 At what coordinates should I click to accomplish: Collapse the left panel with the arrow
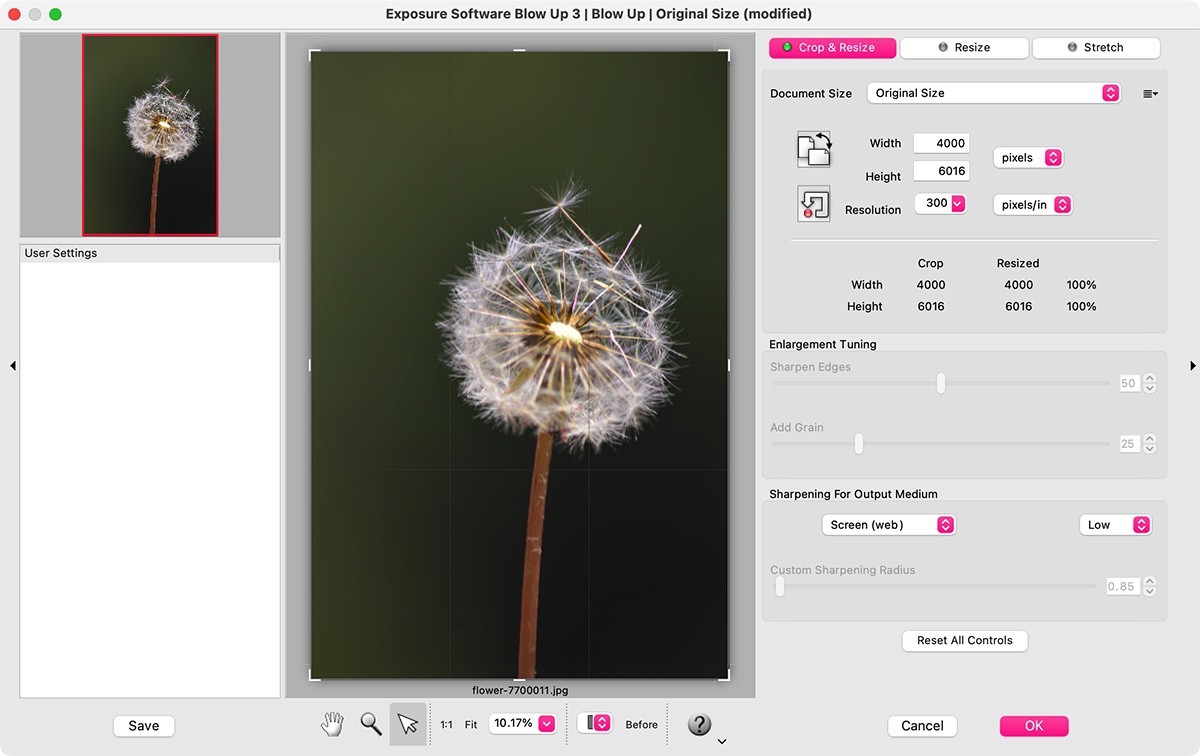pos(13,366)
